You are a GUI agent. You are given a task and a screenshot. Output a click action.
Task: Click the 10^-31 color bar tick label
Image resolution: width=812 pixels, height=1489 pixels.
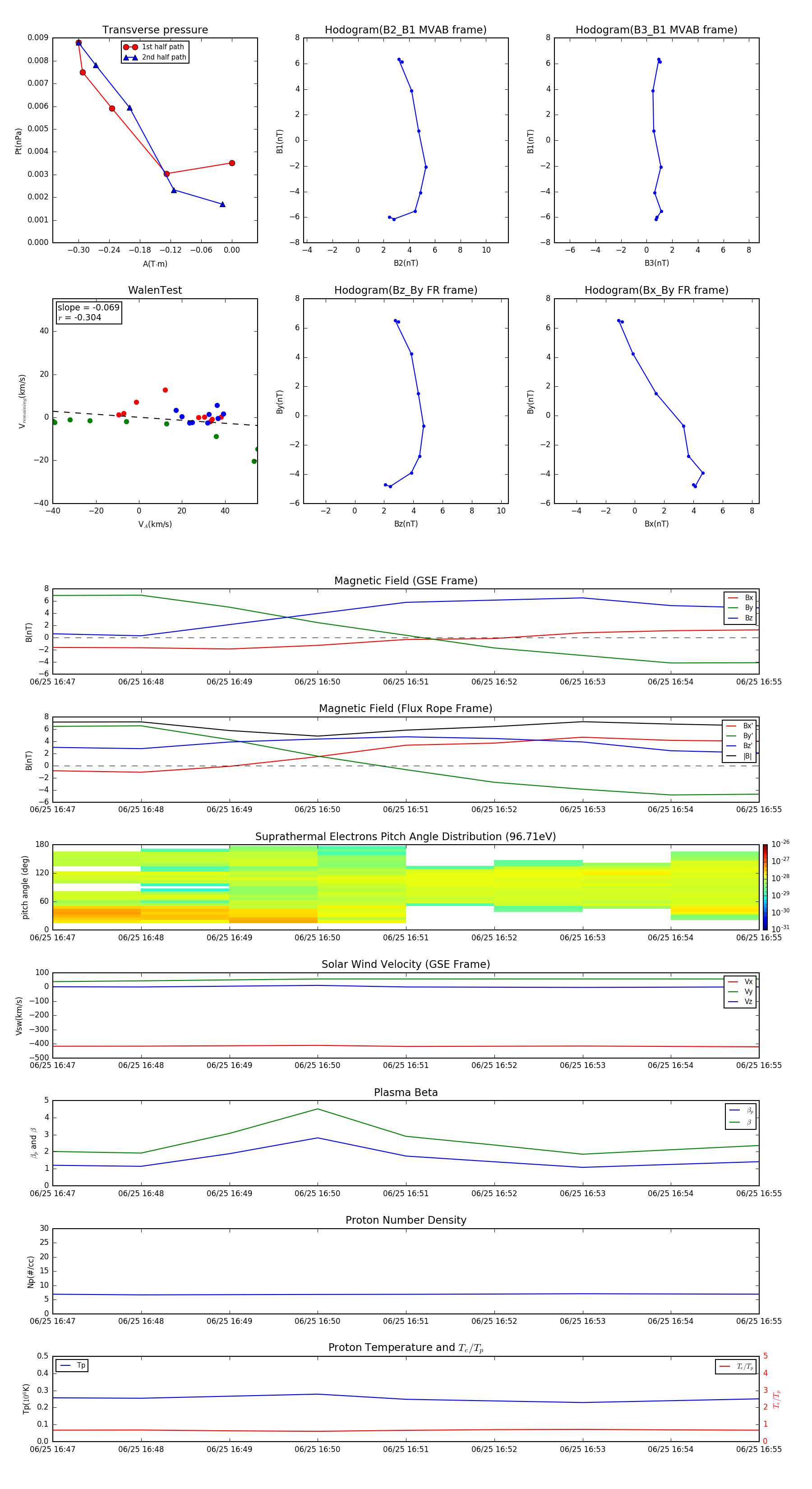point(780,929)
